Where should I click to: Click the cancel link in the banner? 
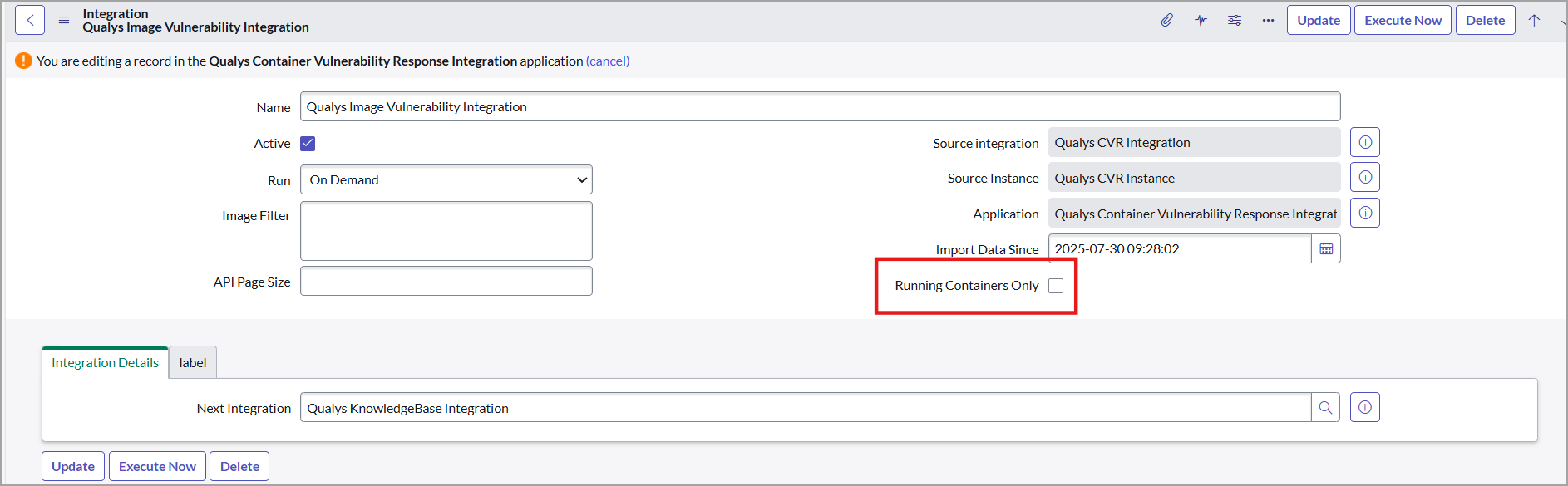tap(607, 61)
